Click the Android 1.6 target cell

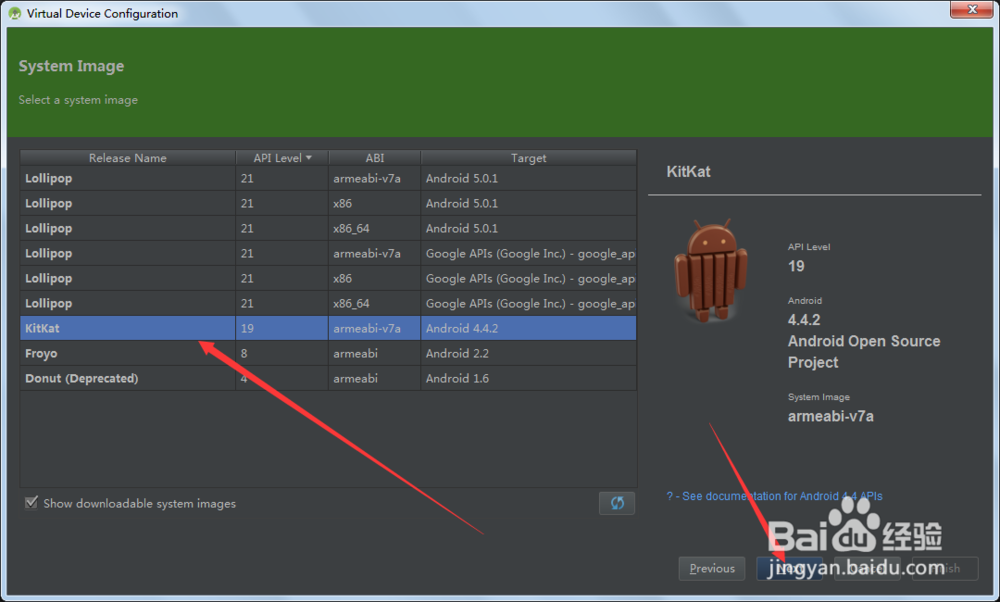click(529, 378)
